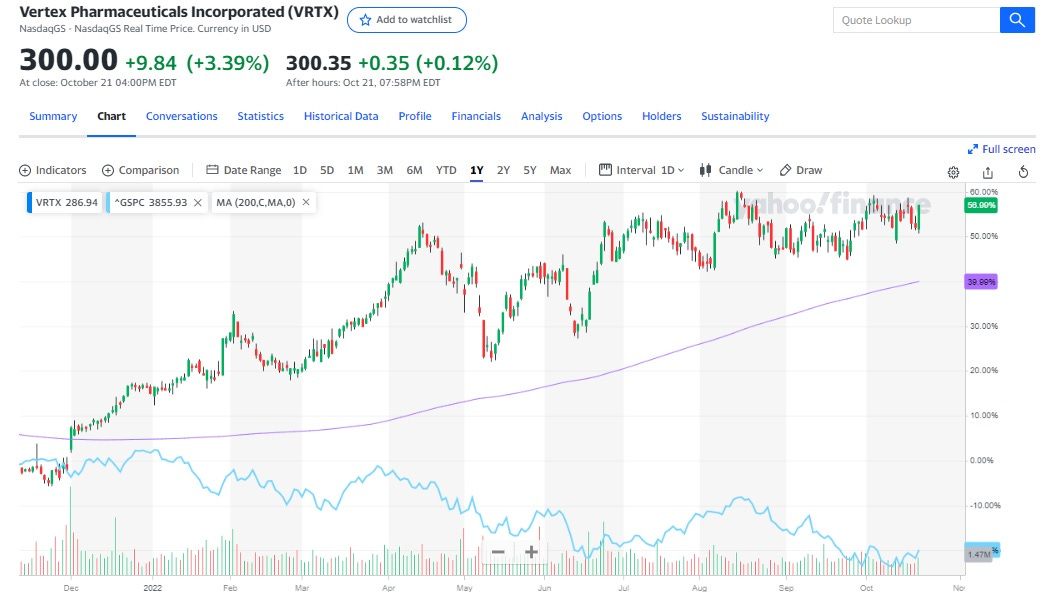Open the Profile tab
The width and height of the screenshot is (1050, 592).
pos(415,116)
